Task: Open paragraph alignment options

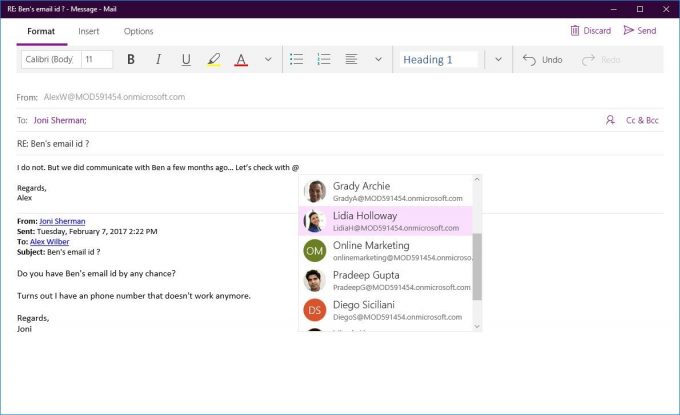Action: click(x=351, y=59)
